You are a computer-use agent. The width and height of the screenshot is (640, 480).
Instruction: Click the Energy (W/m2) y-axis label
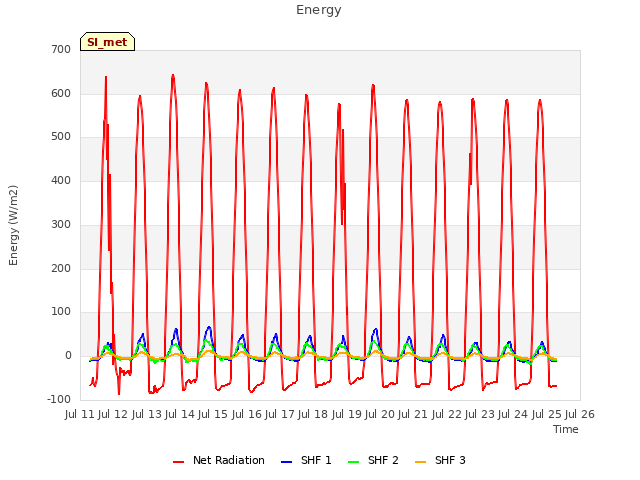13,225
